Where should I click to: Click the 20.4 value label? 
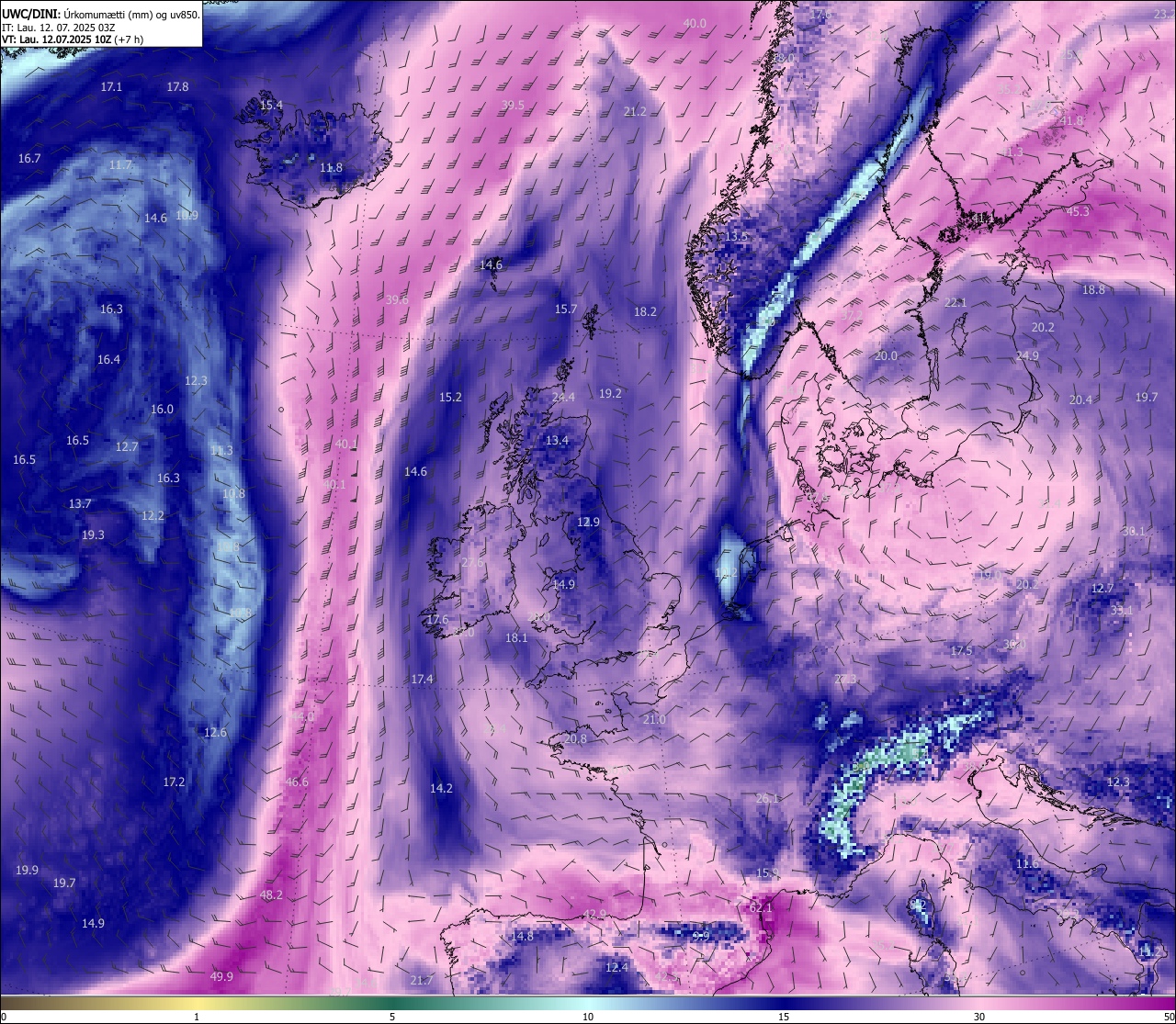pyautogui.click(x=1080, y=399)
